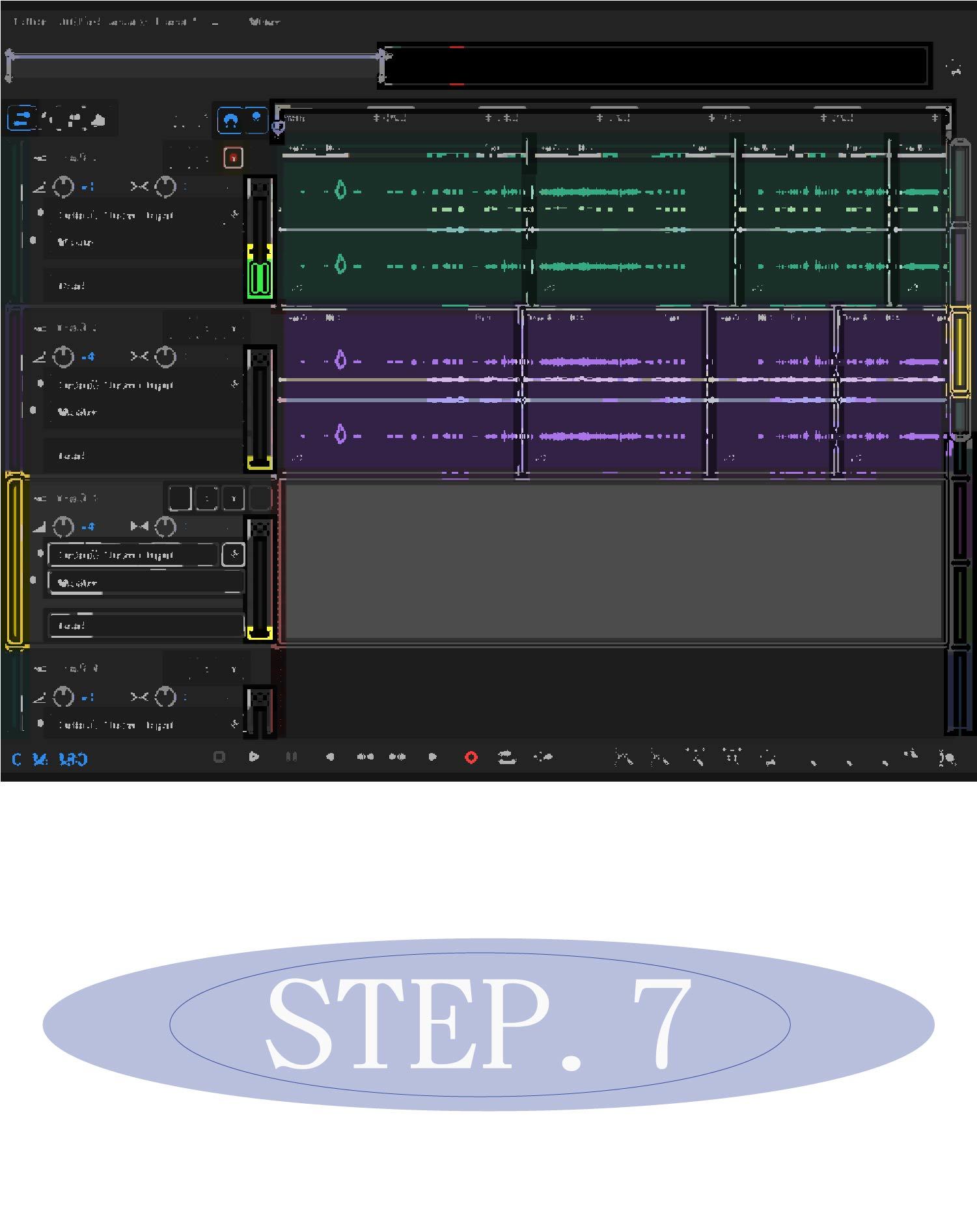Arm Track 2 for recording

(x=233, y=328)
